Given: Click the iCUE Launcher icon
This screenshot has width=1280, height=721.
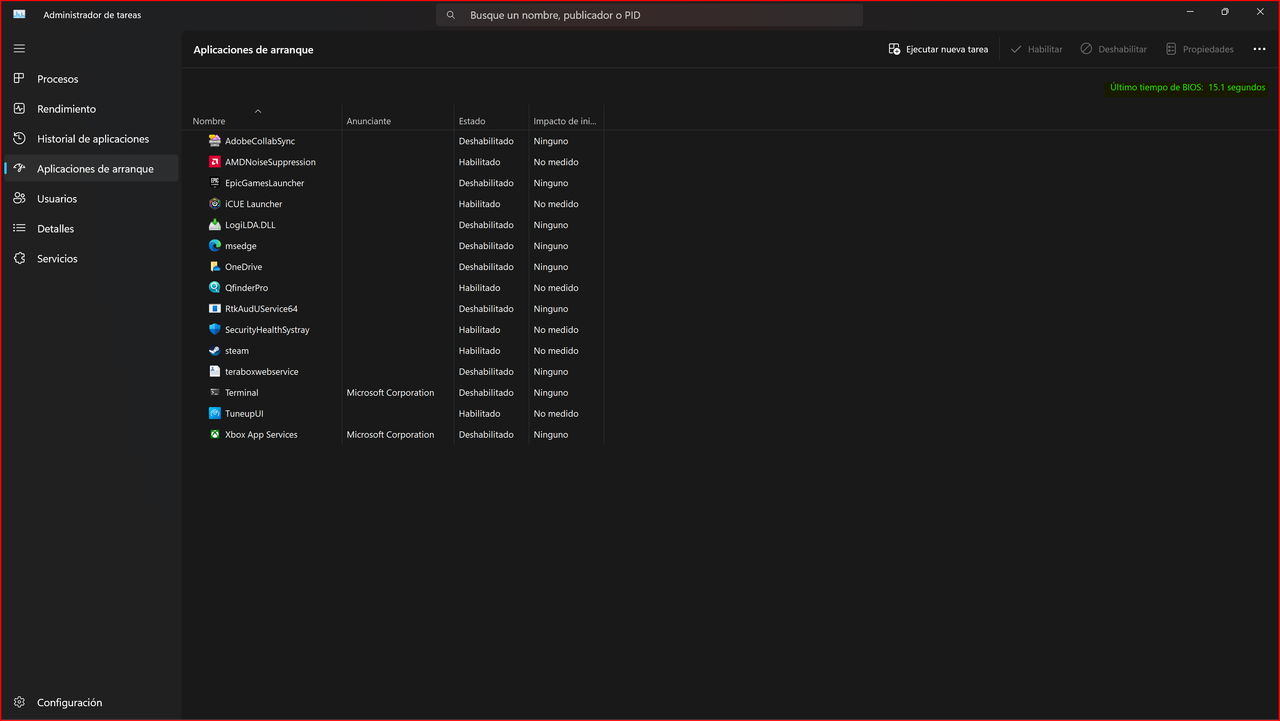Looking at the screenshot, I should coord(215,204).
